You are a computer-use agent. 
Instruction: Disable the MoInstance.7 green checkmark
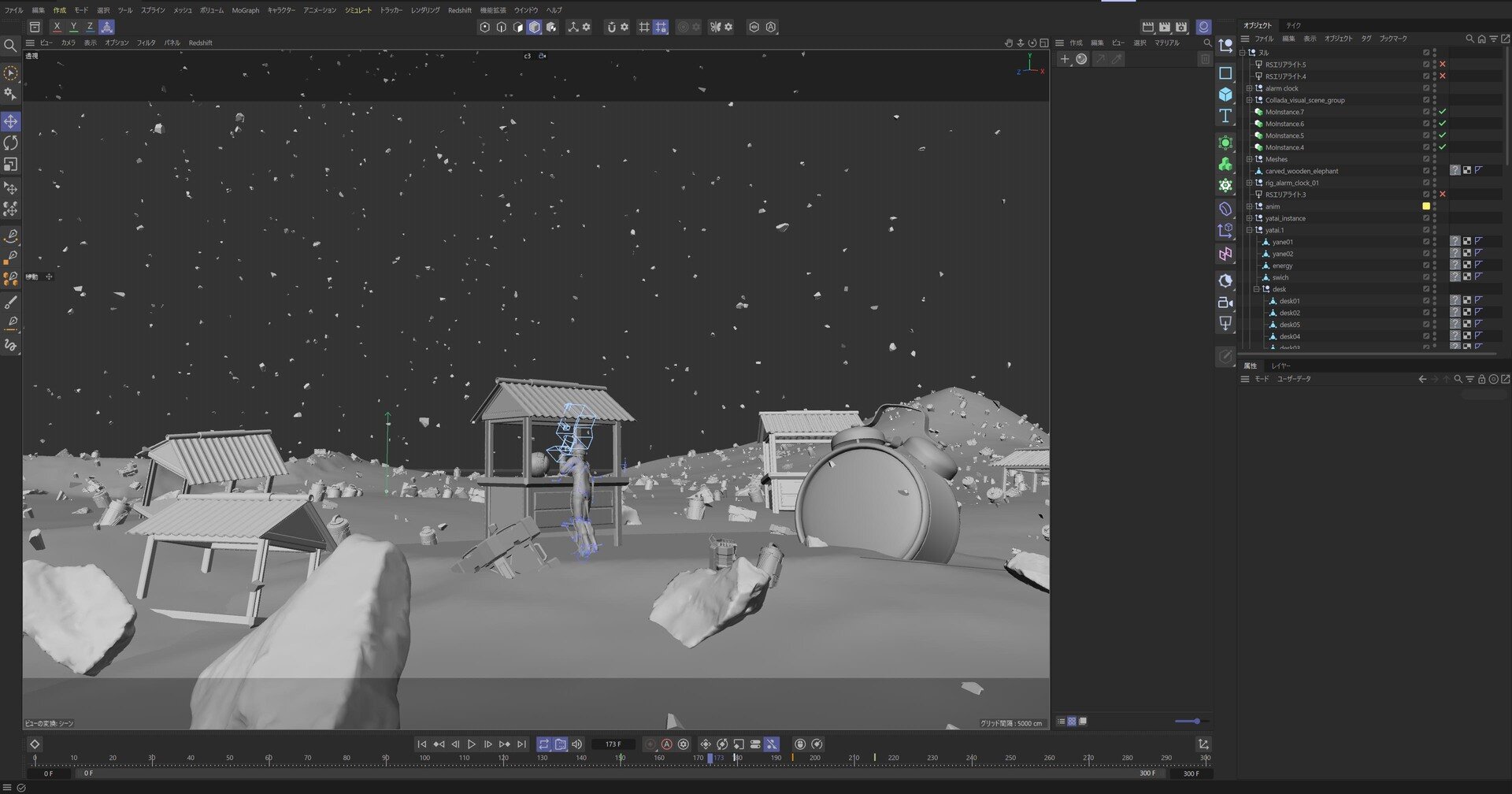click(x=1443, y=112)
